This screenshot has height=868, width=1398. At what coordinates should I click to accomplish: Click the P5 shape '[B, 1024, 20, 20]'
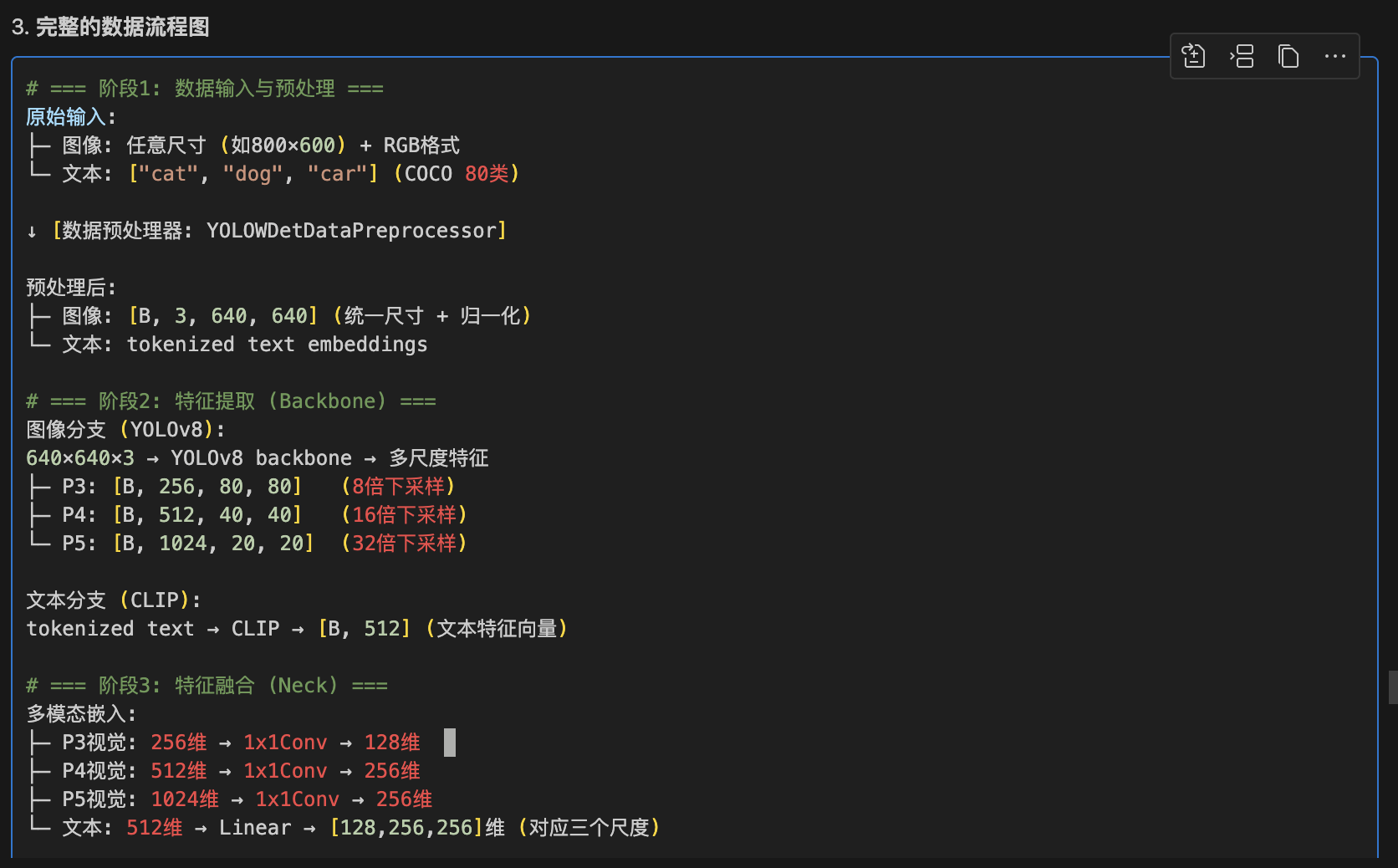point(213,544)
